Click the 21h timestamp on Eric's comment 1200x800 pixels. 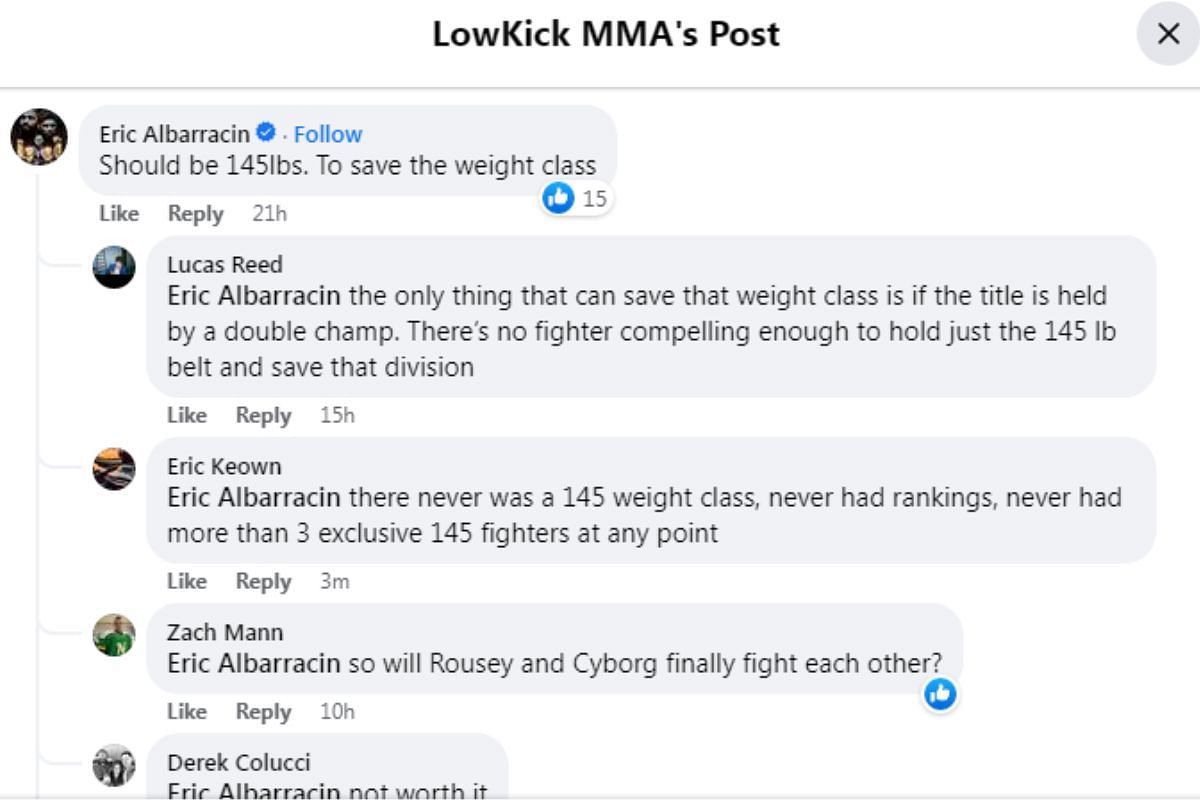(x=269, y=213)
